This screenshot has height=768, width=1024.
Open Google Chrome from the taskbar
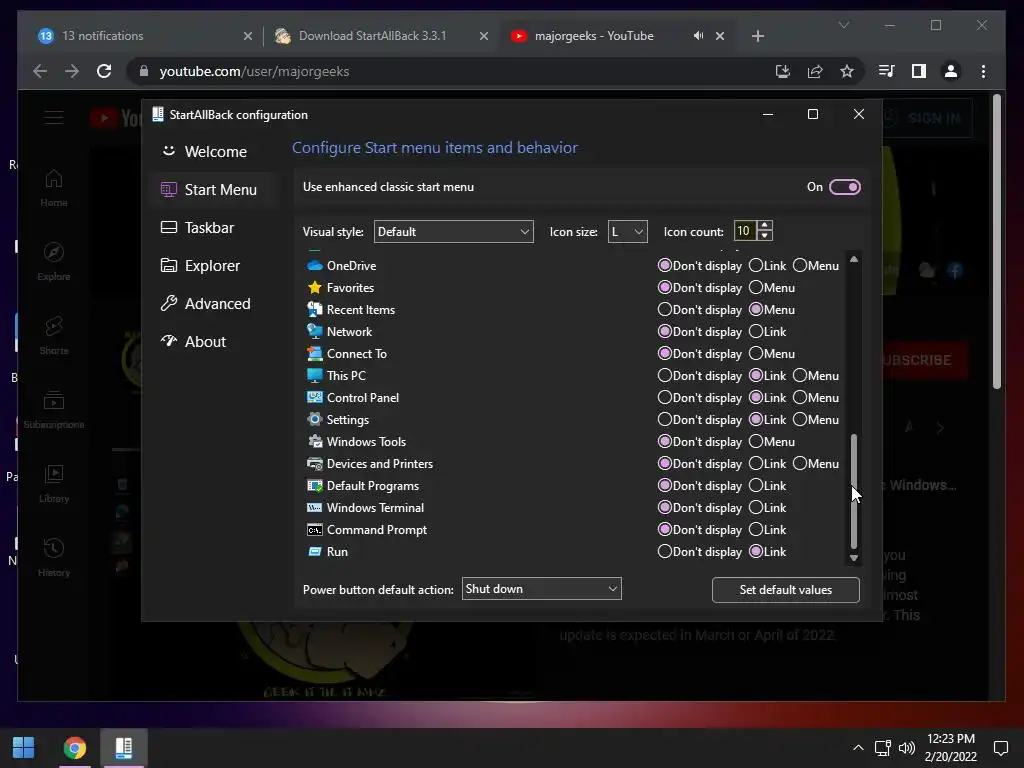coord(74,748)
